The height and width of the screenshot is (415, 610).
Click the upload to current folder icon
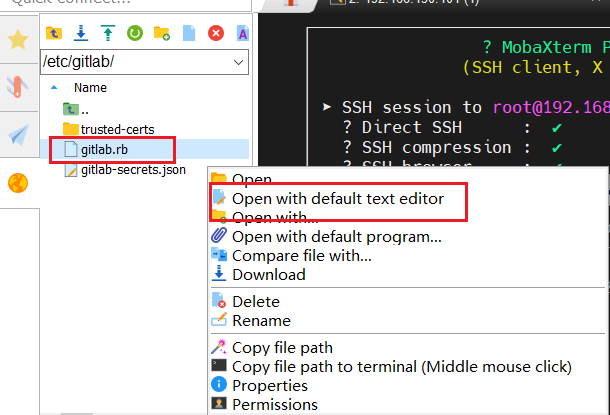click(108, 34)
